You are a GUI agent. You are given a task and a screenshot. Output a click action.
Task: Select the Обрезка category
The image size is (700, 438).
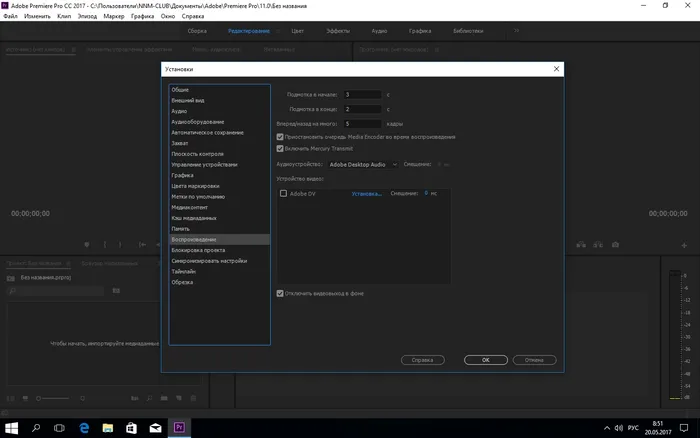point(219,282)
